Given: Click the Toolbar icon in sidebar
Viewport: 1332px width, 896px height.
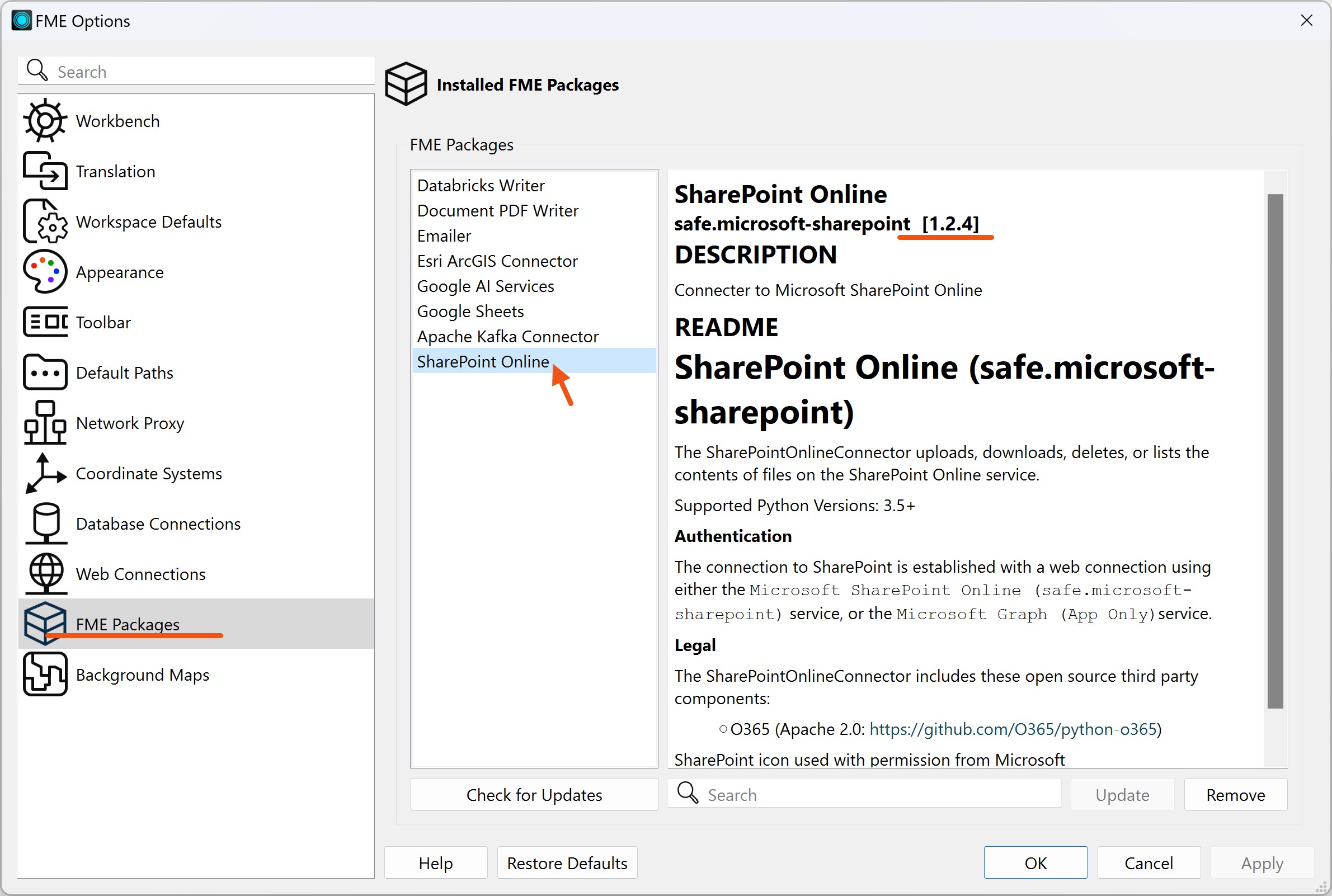Looking at the screenshot, I should [x=45, y=322].
